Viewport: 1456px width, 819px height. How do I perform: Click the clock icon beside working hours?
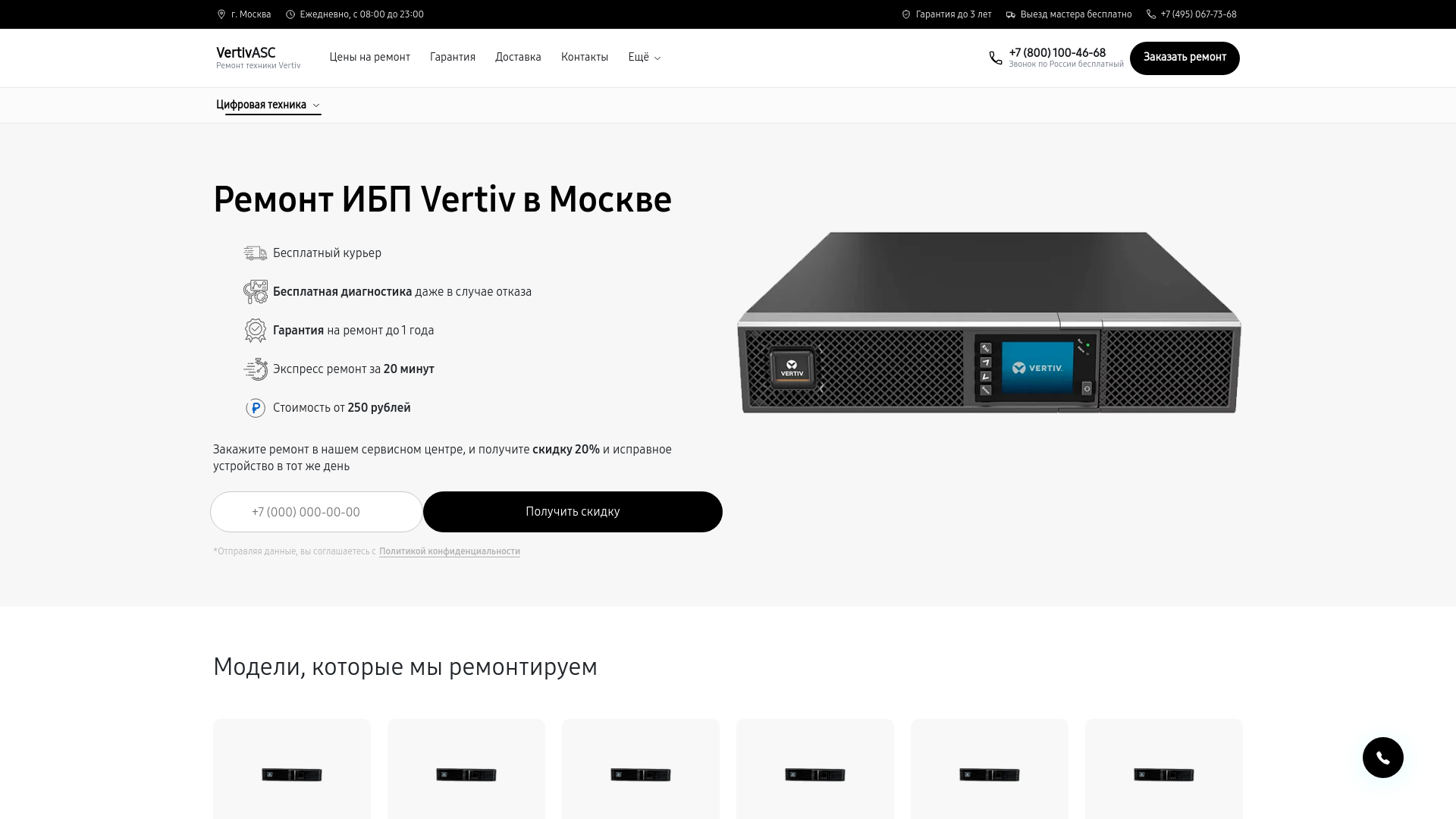290,14
